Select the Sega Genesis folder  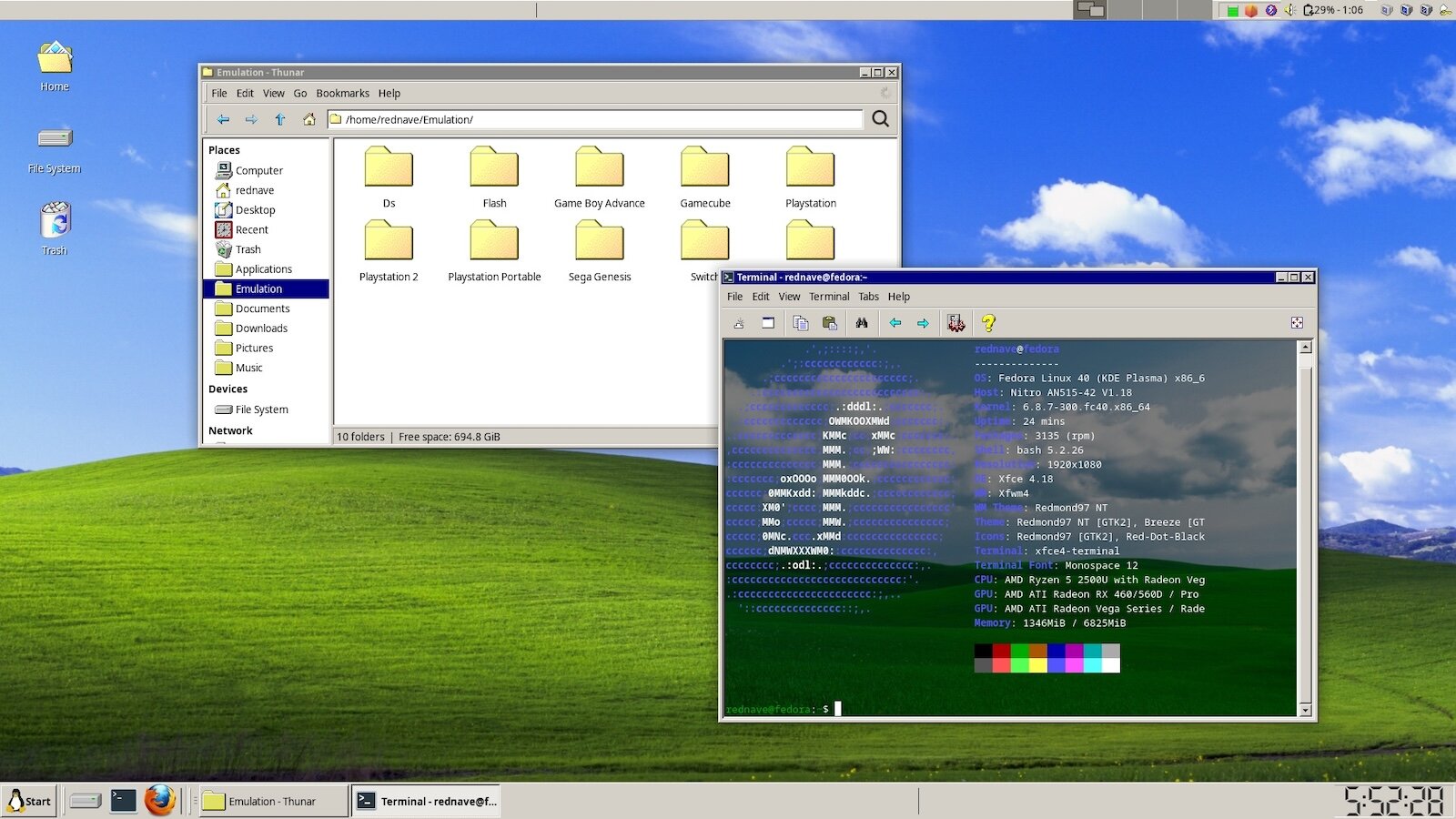tap(600, 250)
